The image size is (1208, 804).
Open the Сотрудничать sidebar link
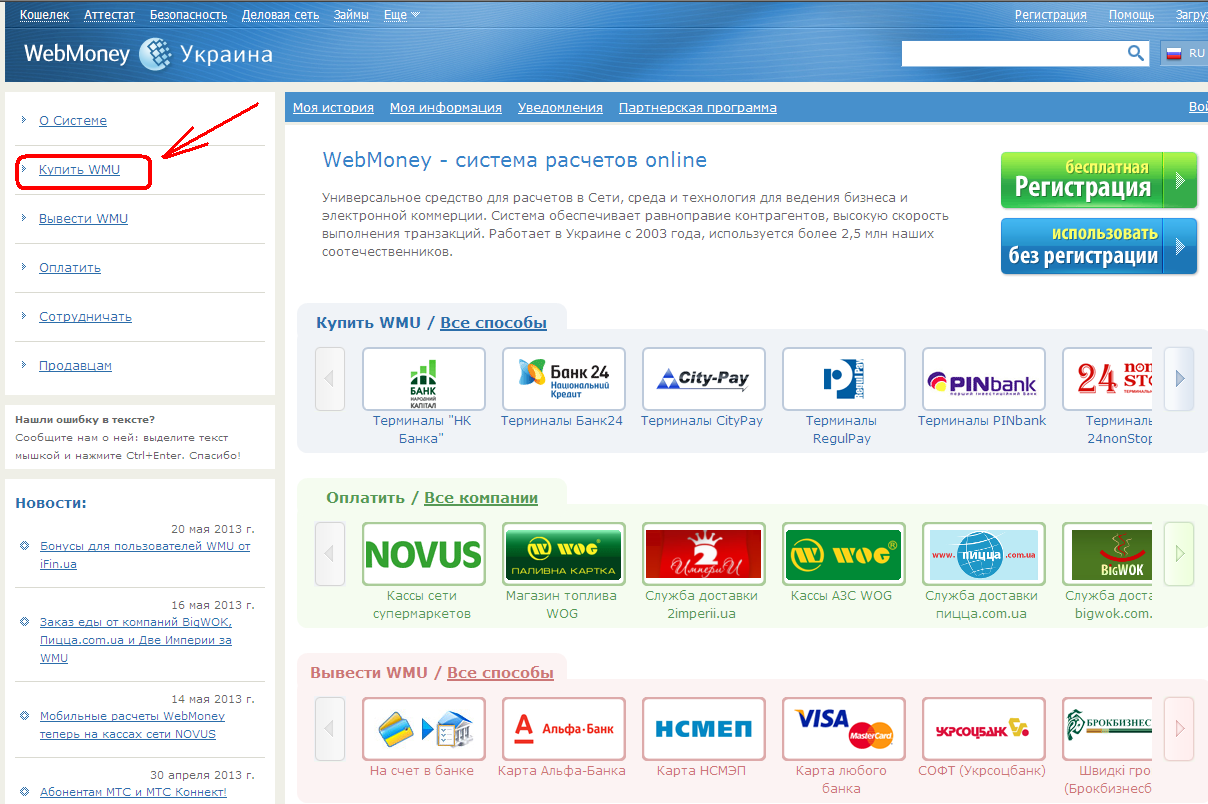85,317
